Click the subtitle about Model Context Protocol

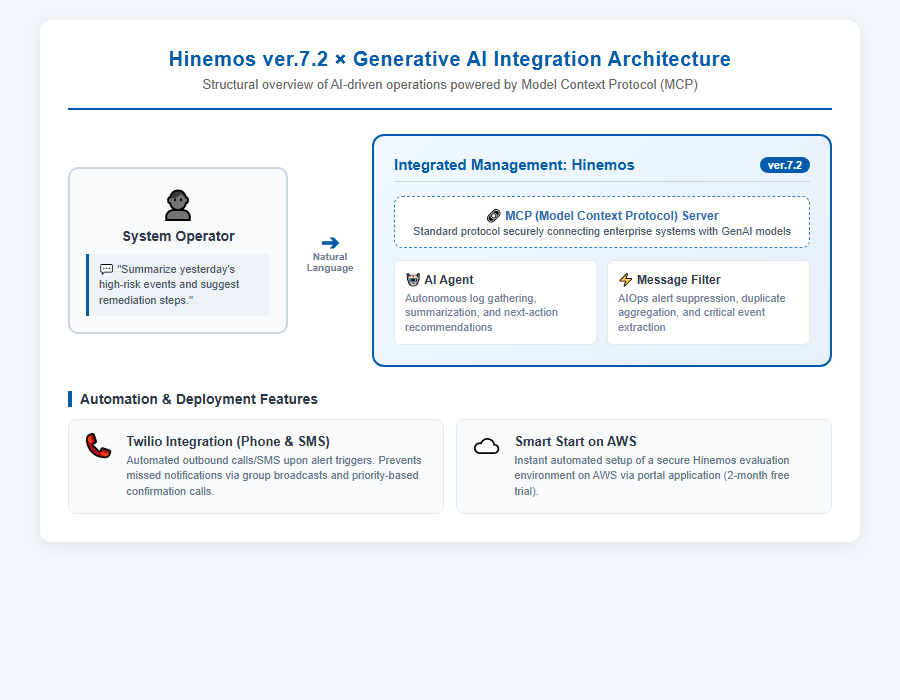[450, 85]
